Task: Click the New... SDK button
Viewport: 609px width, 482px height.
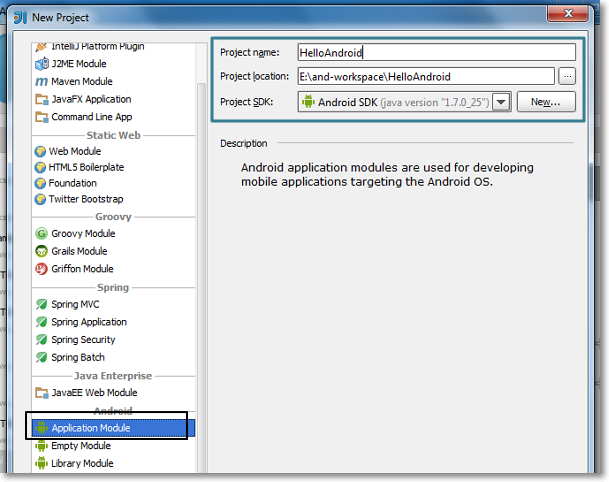Action: tap(546, 102)
